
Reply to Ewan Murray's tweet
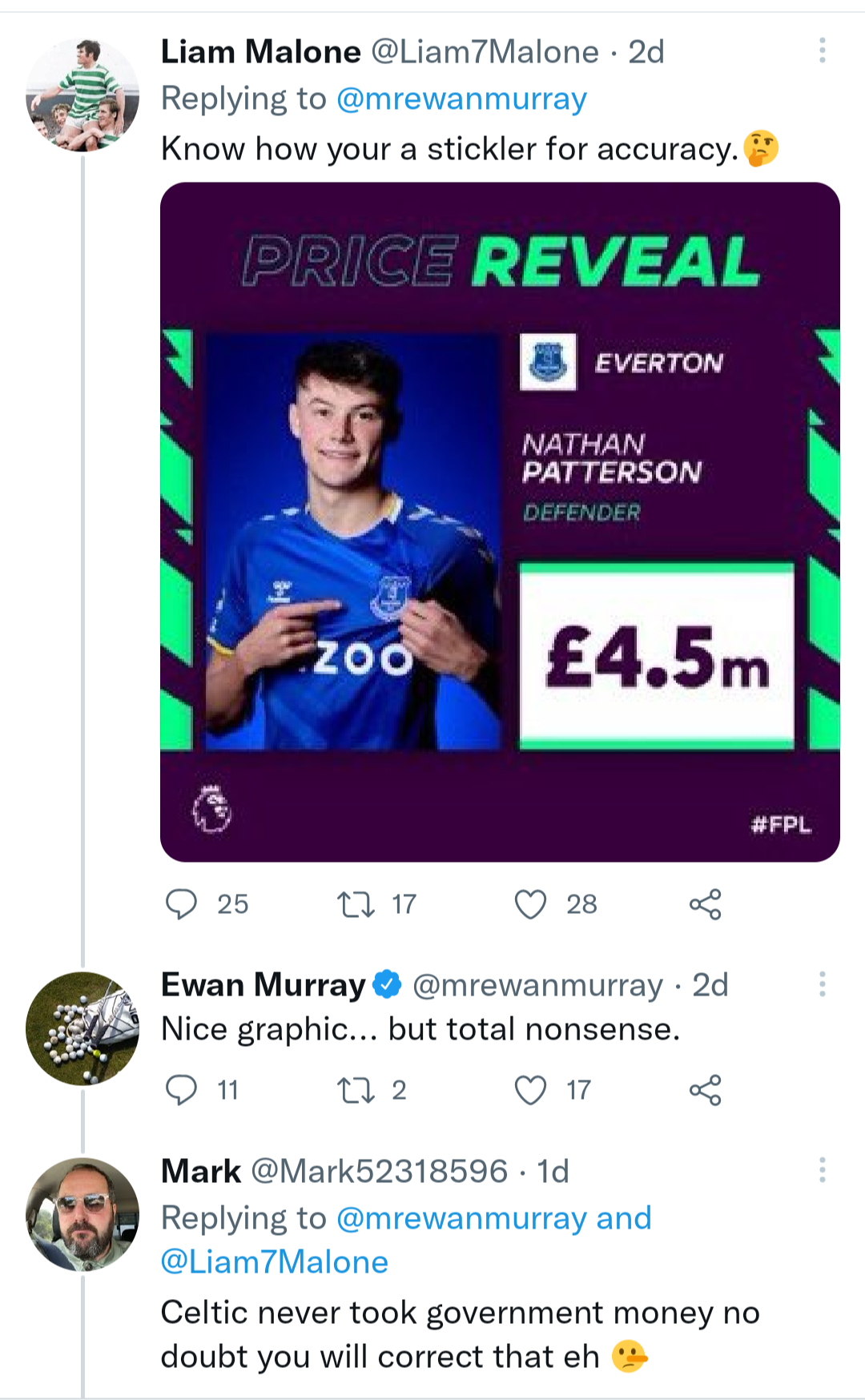click(182, 1090)
